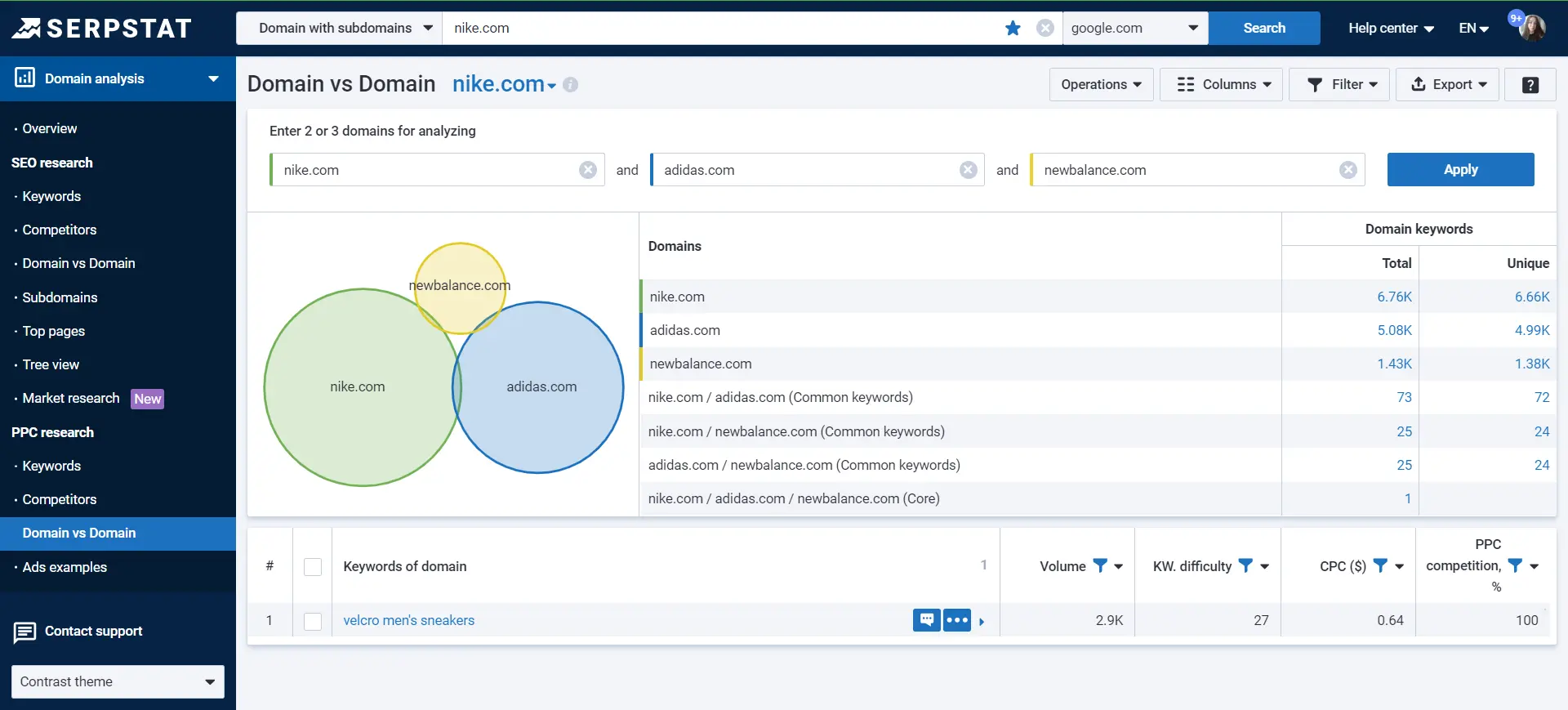Click the Contact support chat icon

[x=24, y=632]
